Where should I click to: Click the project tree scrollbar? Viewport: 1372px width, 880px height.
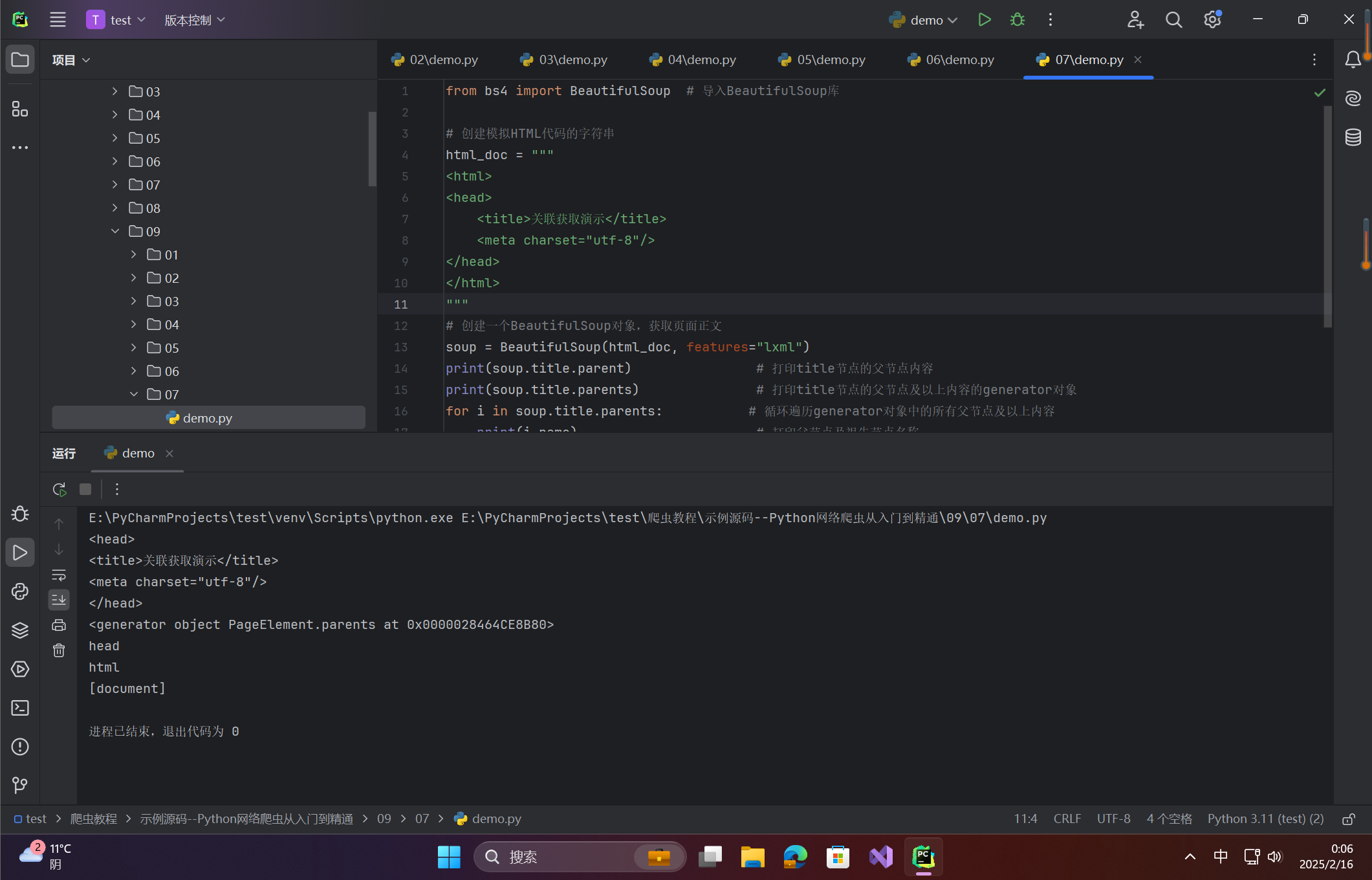point(372,149)
